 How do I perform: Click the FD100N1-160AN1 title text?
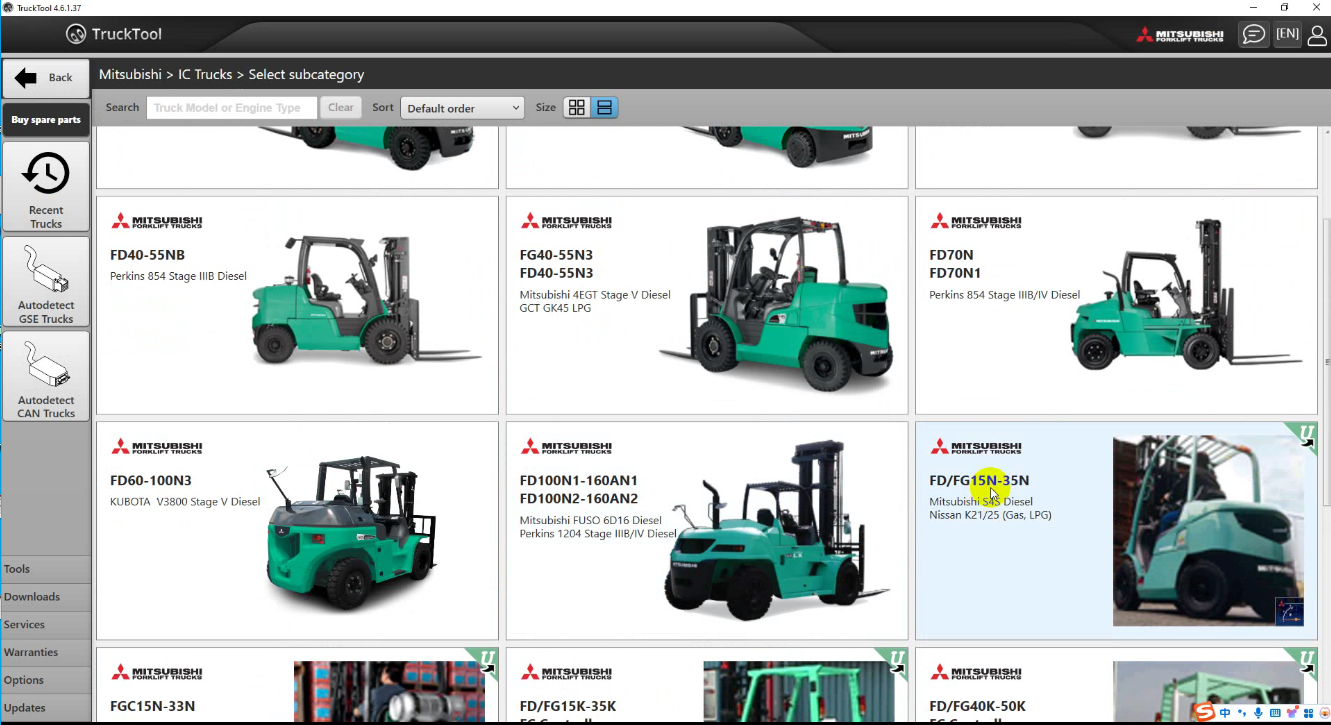coord(579,480)
